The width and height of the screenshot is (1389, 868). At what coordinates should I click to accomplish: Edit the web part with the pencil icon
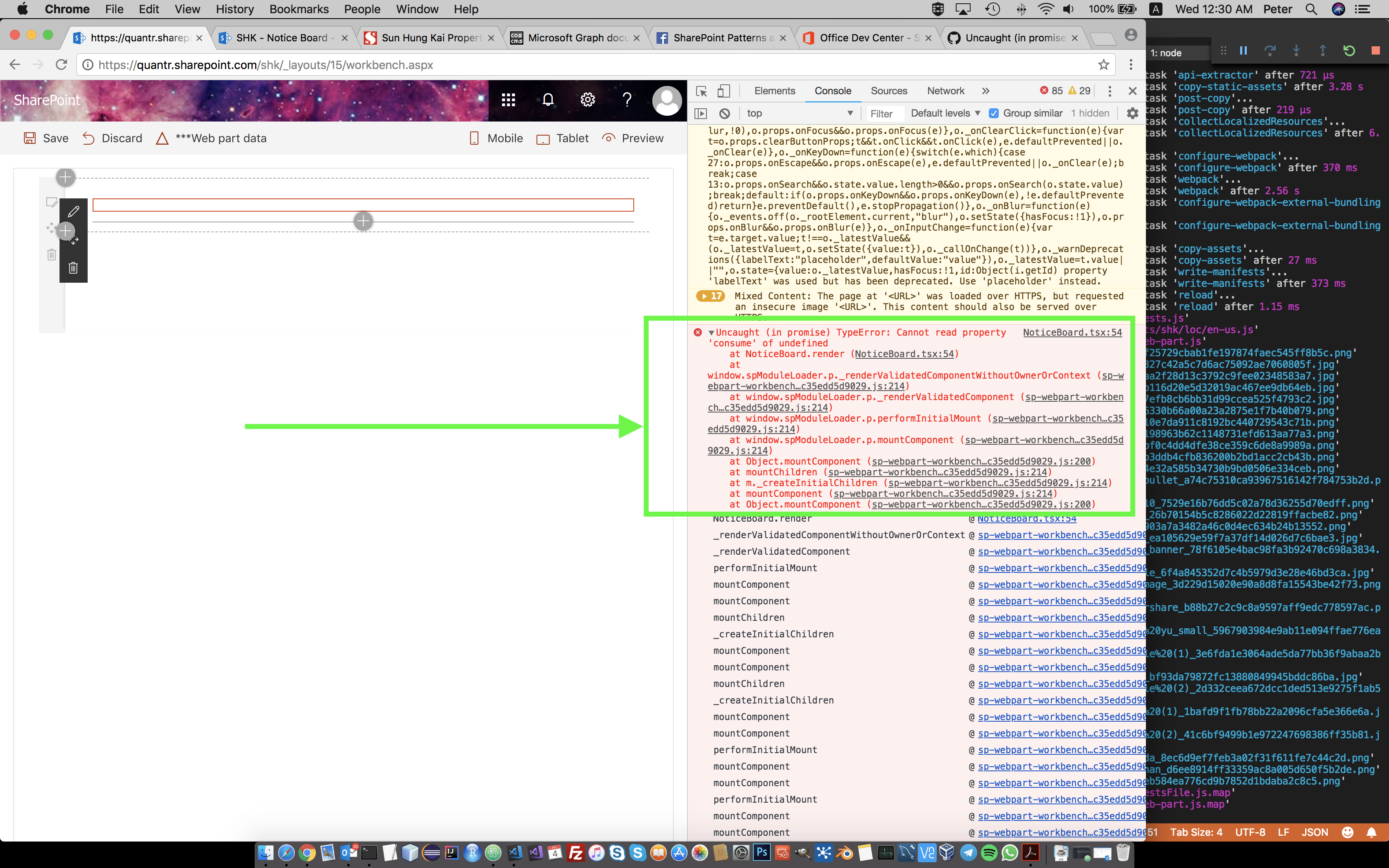click(x=74, y=212)
